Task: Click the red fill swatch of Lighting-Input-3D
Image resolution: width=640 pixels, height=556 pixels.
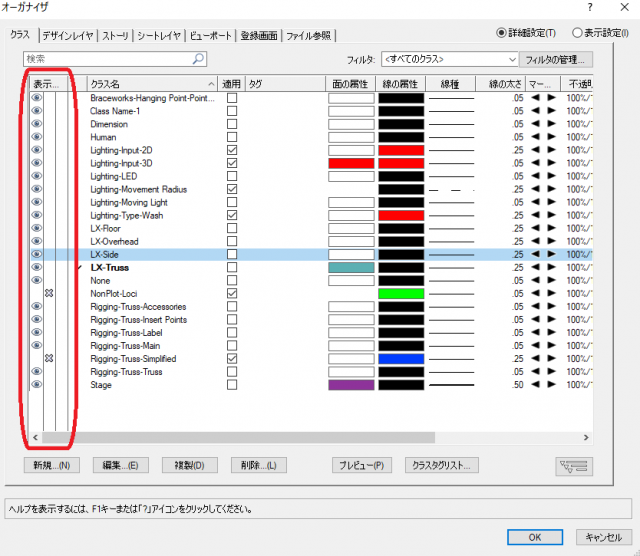Action: (x=351, y=163)
